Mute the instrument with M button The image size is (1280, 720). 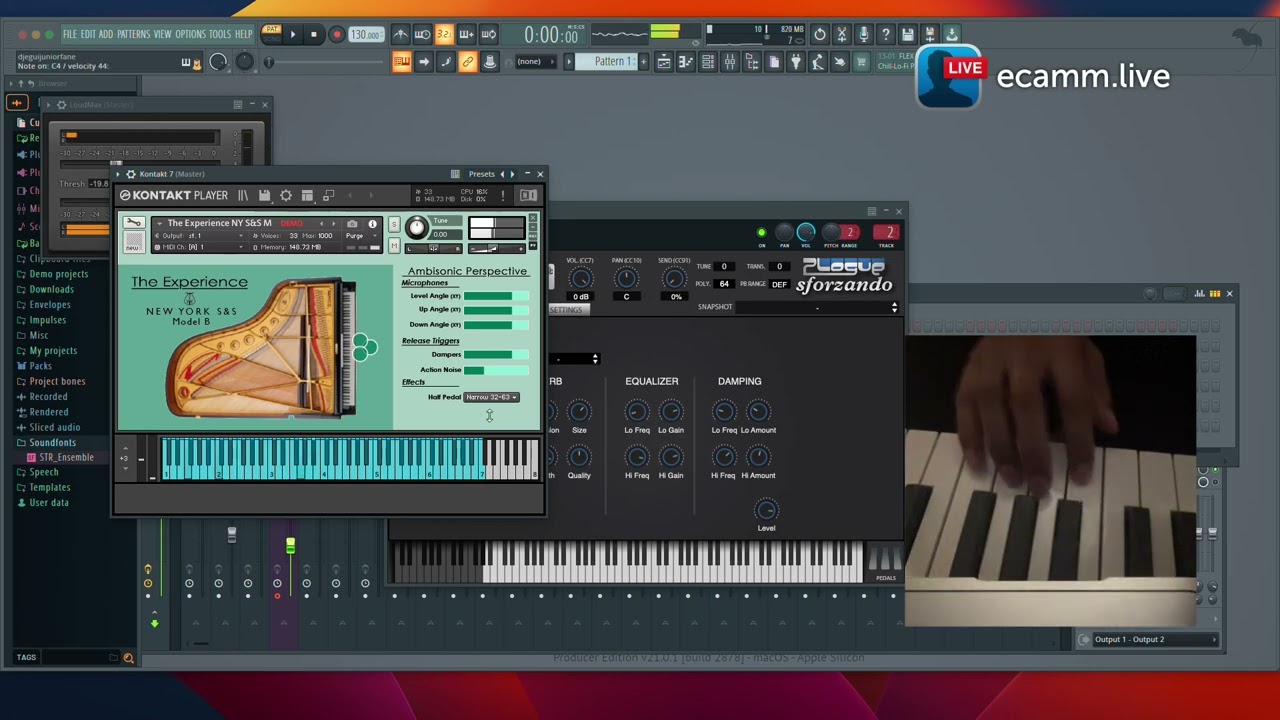(x=394, y=246)
